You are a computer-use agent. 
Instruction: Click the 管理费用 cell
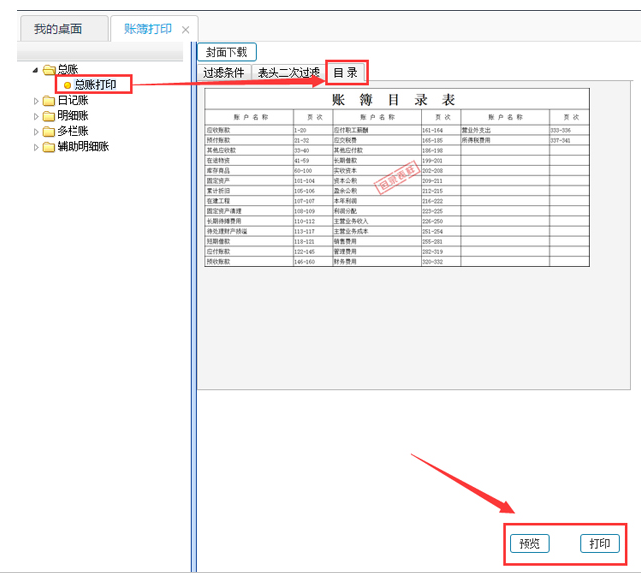tap(377, 251)
